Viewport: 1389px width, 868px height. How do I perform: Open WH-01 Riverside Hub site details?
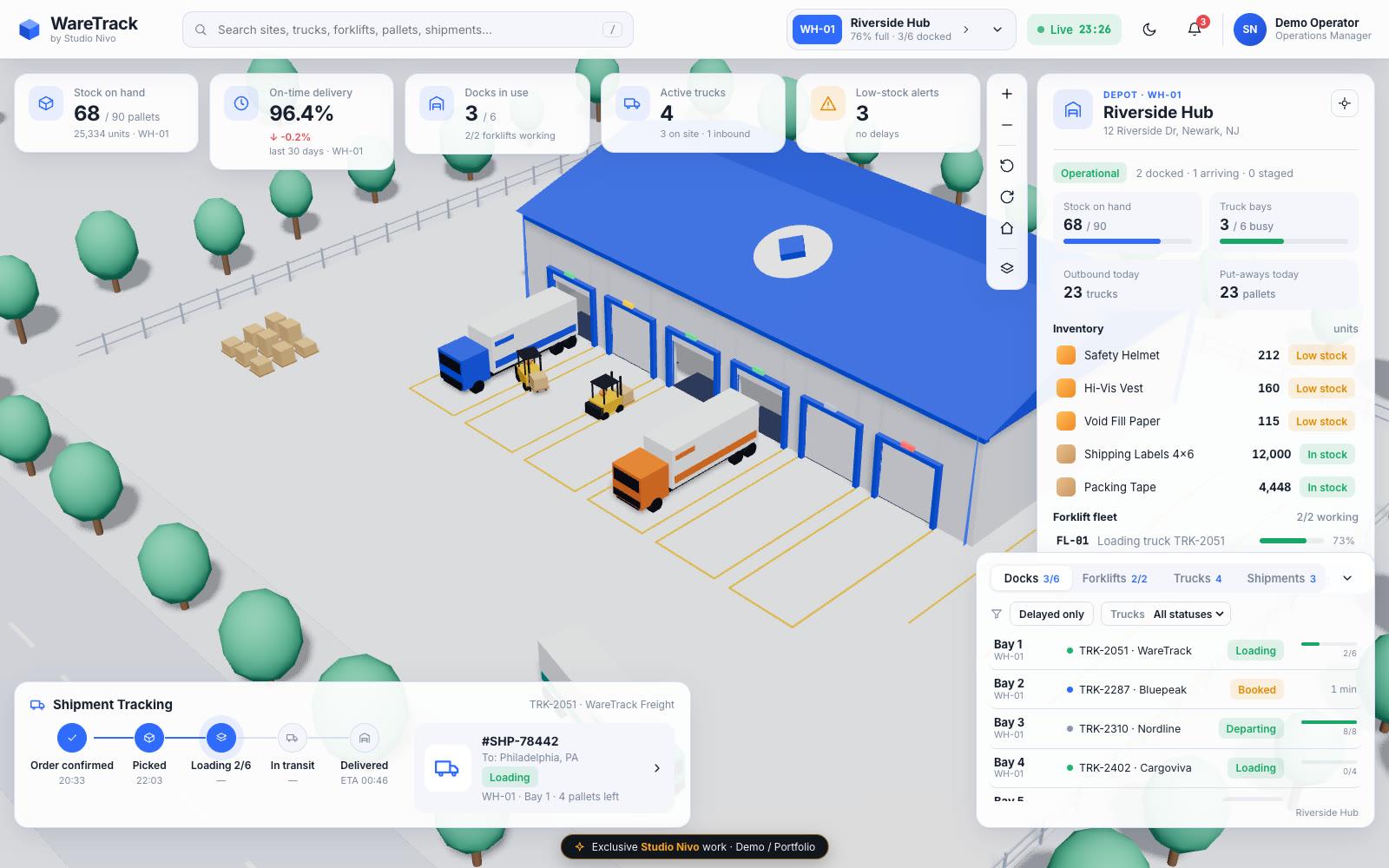tap(884, 30)
